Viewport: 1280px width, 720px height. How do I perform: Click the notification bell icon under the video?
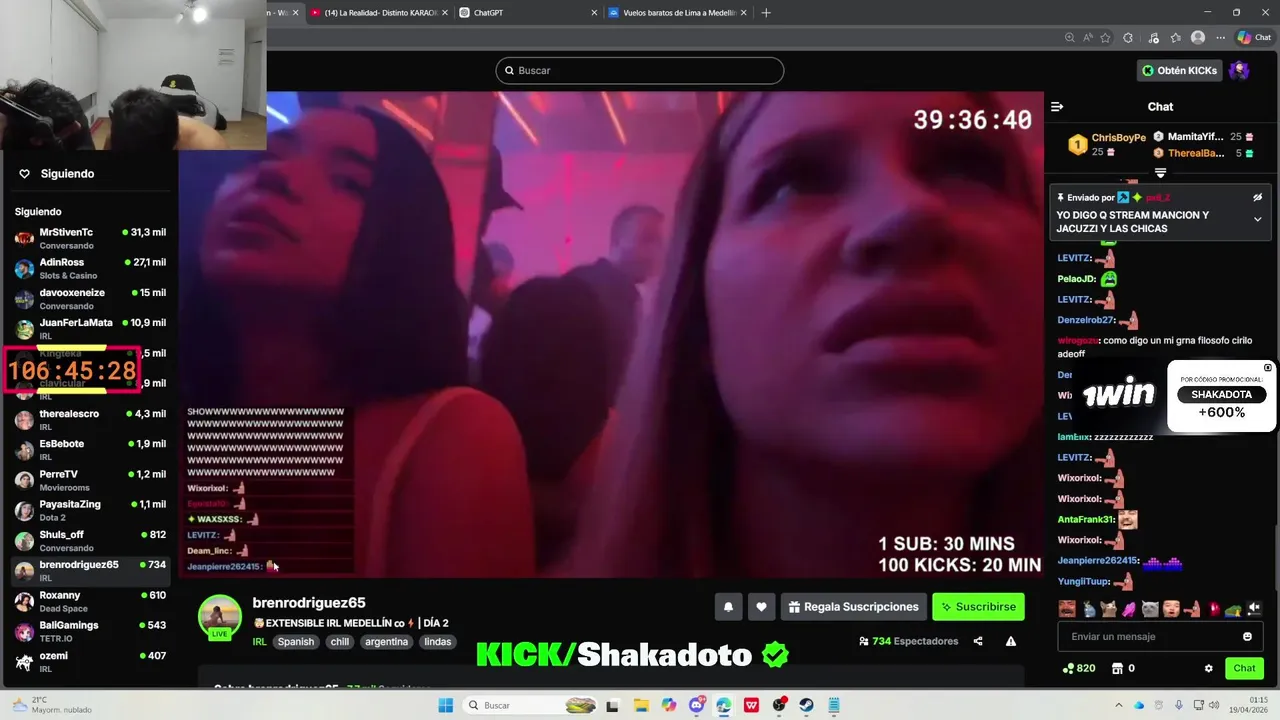(728, 607)
